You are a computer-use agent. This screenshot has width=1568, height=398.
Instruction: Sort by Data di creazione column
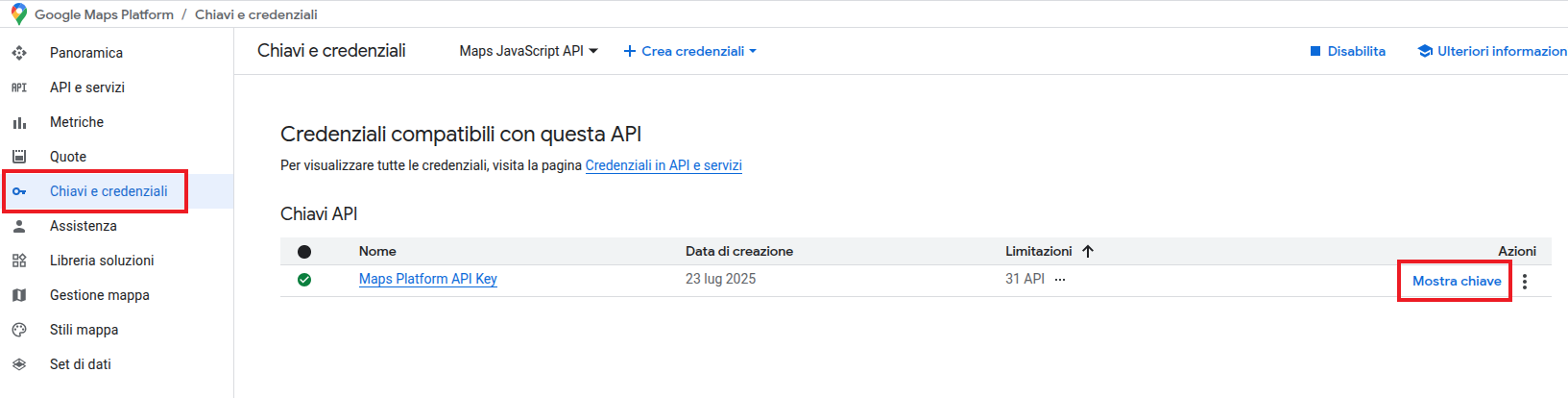[x=739, y=251]
